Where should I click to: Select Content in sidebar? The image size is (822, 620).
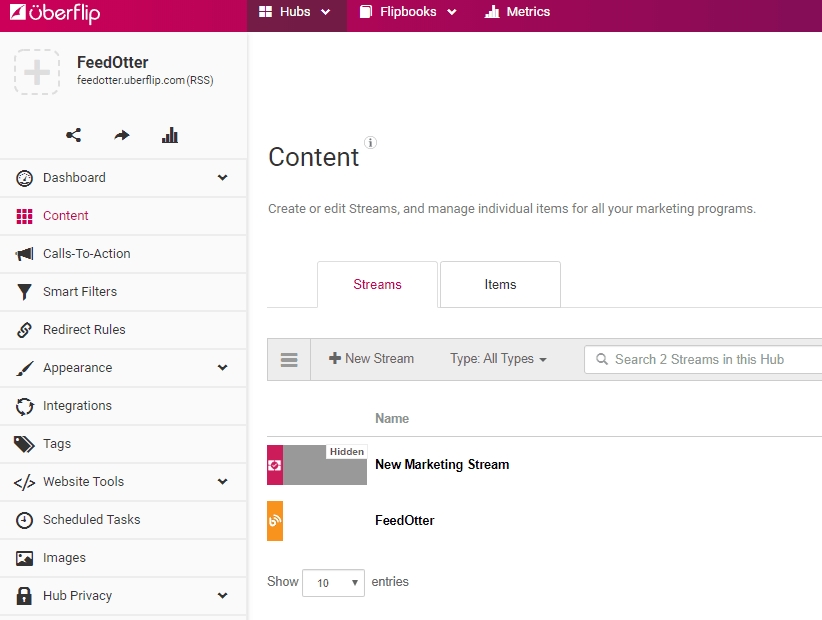[66, 215]
